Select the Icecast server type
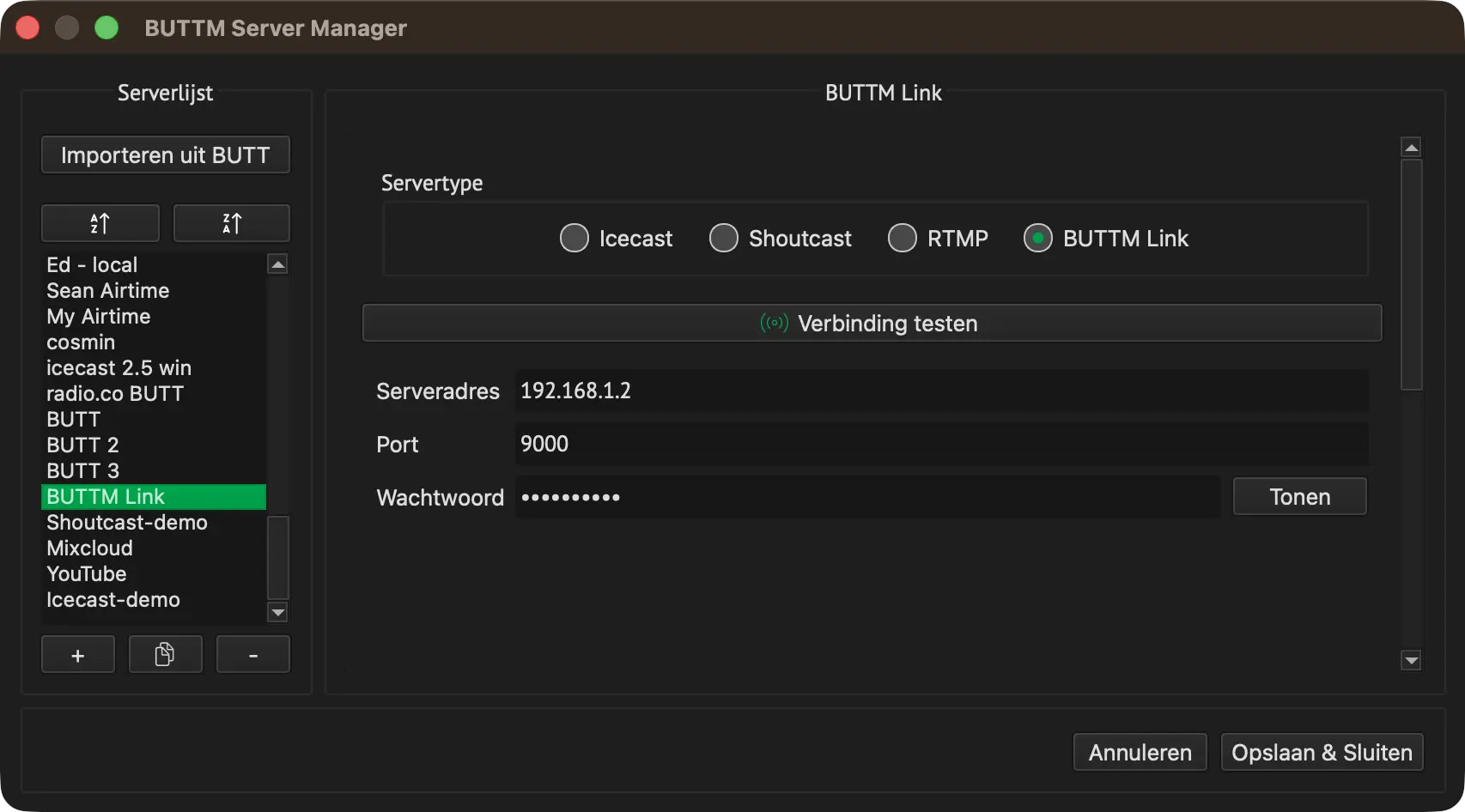Viewport: 1465px width, 812px height. tap(574, 238)
